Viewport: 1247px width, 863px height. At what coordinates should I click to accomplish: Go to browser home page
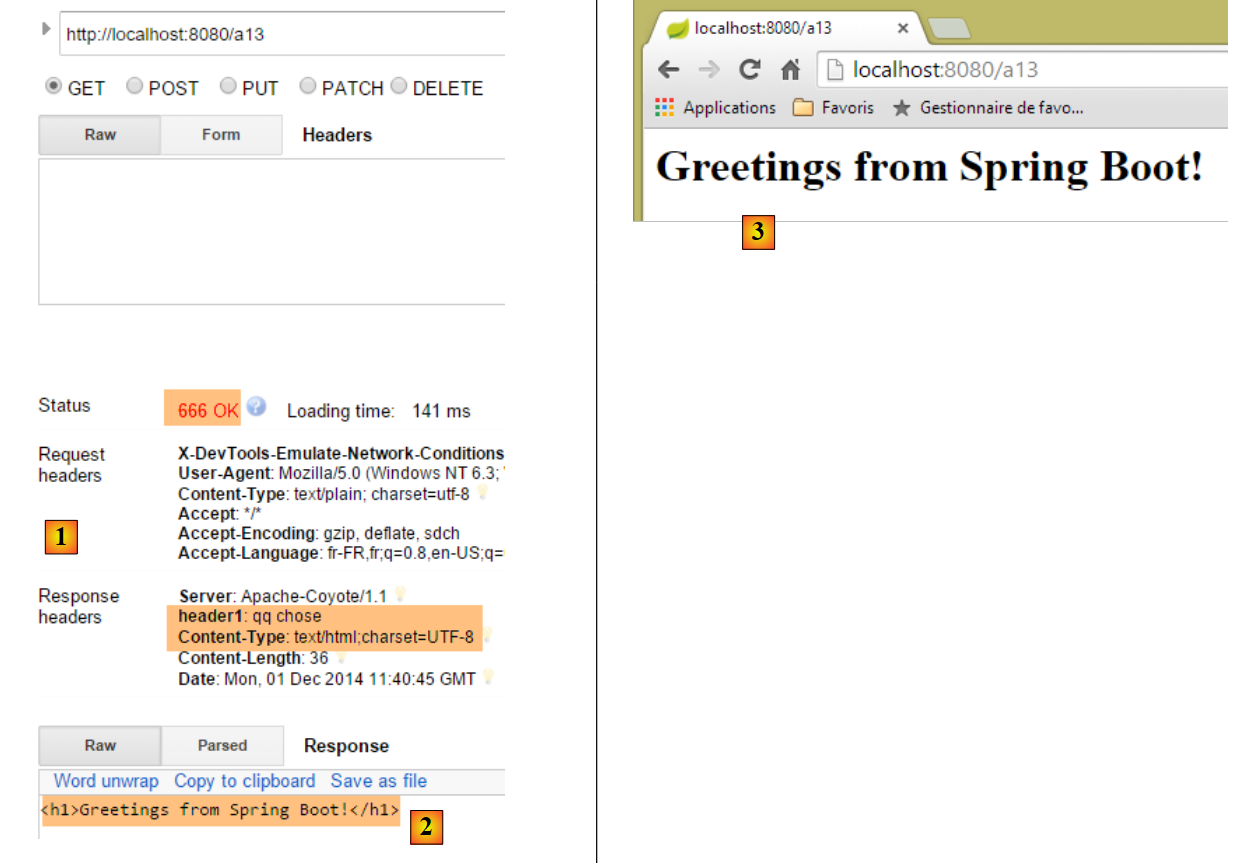pyautogui.click(x=790, y=70)
